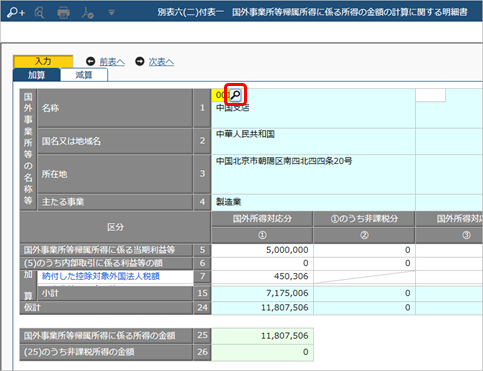Screen dimensions: 483x371
Task: Click the 区分 header cell
Action: (115, 227)
